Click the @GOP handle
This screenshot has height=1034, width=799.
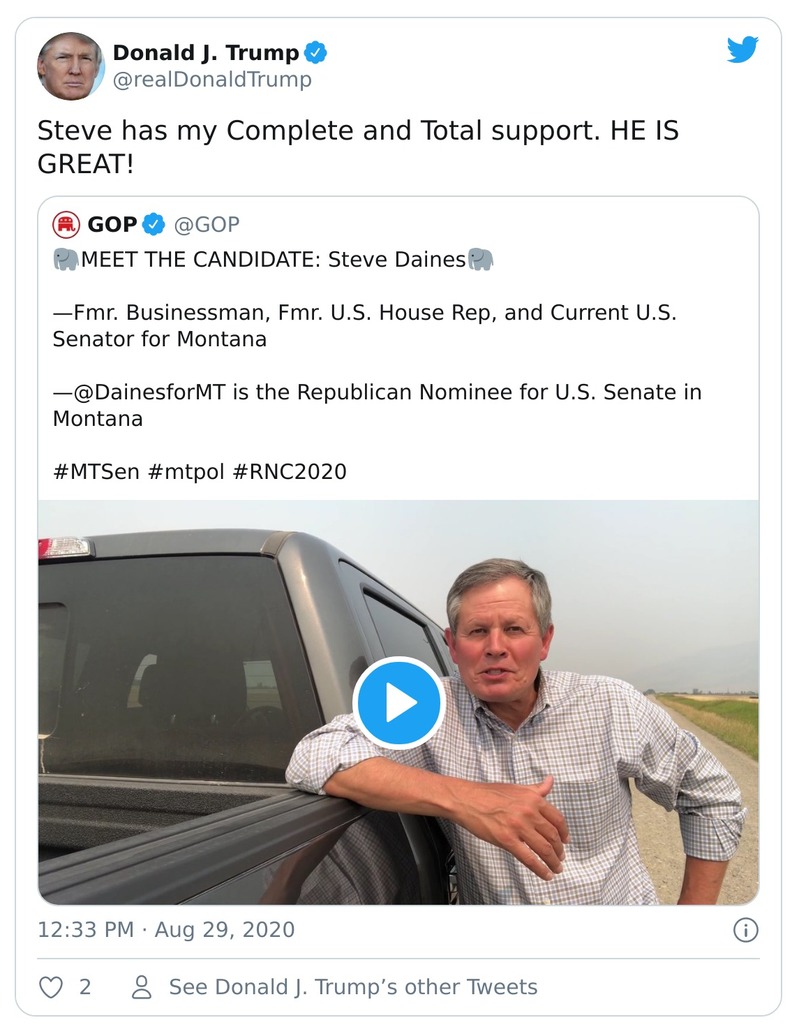[x=207, y=224]
